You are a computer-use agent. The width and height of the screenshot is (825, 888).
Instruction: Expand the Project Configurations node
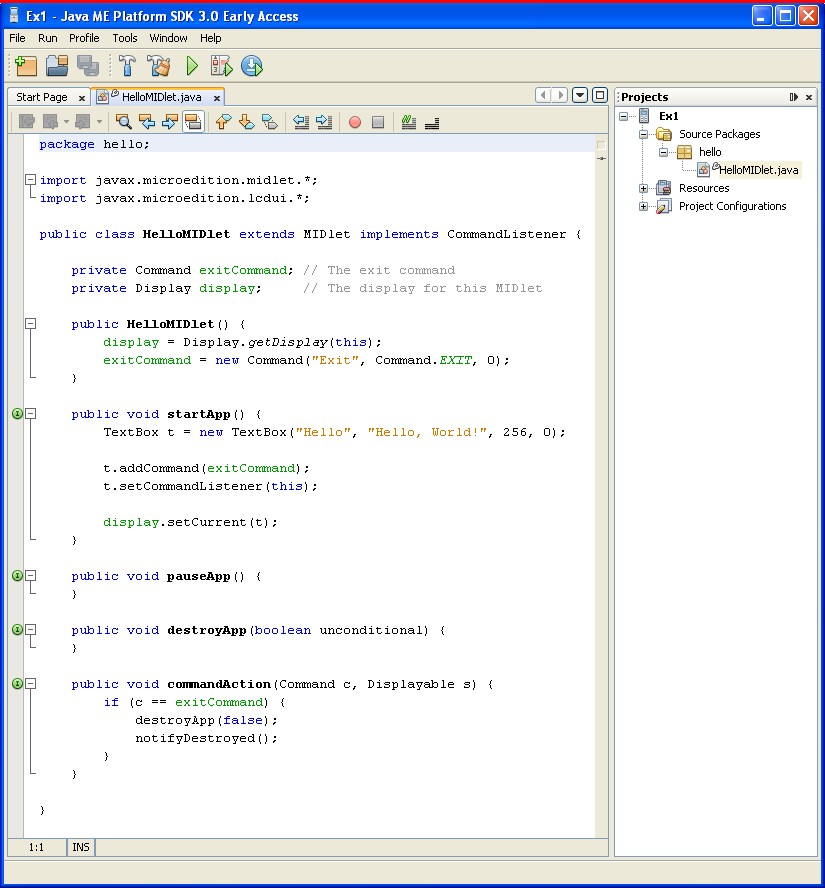tap(644, 206)
